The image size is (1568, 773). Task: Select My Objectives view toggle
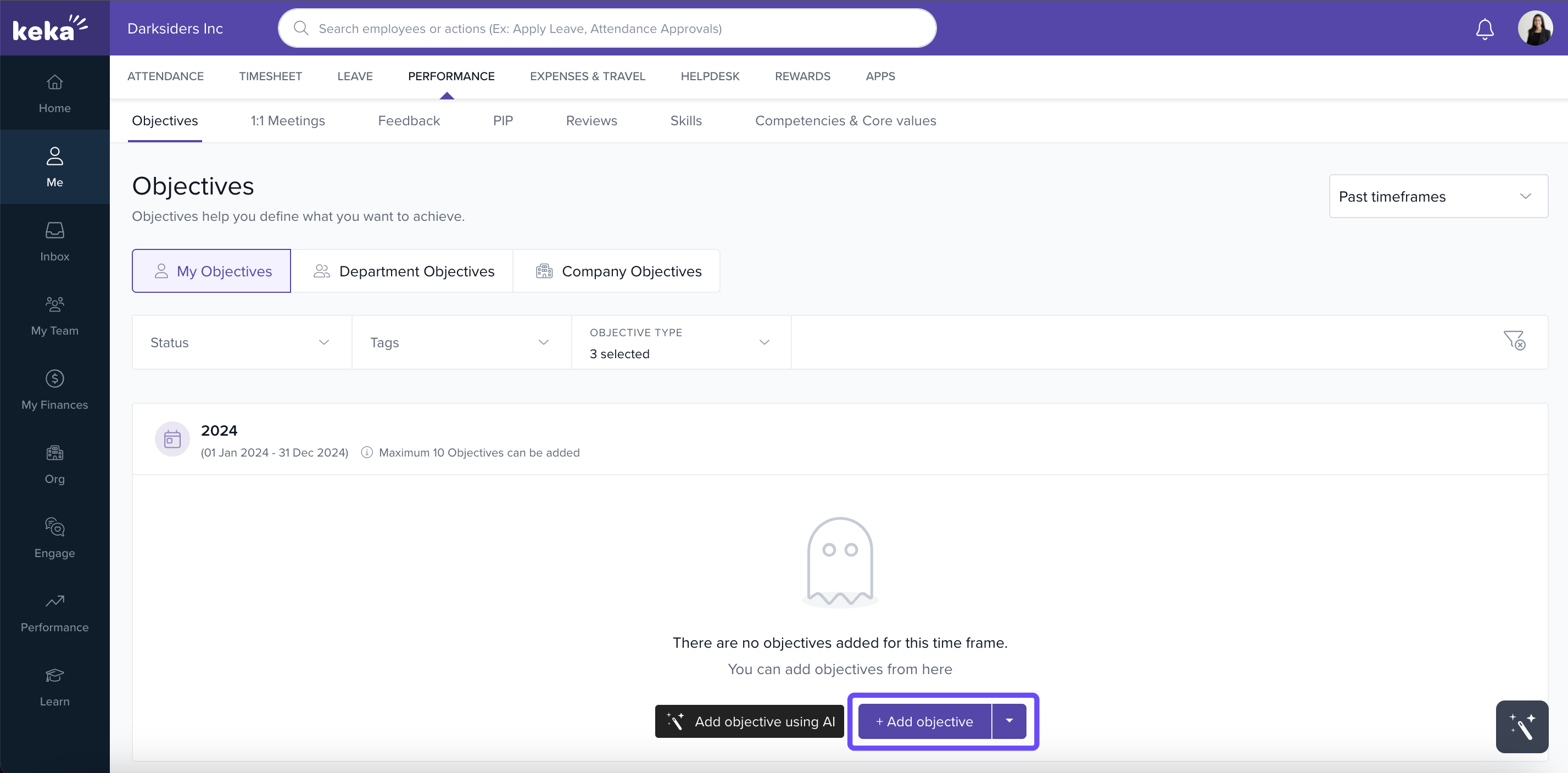211,271
